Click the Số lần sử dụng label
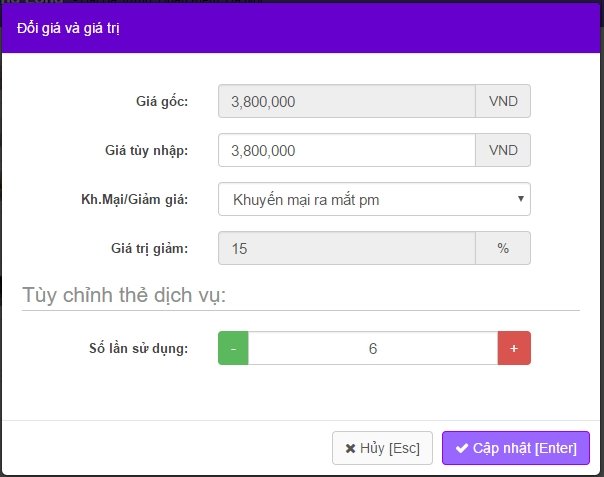The width and height of the screenshot is (604, 477). tap(146, 348)
